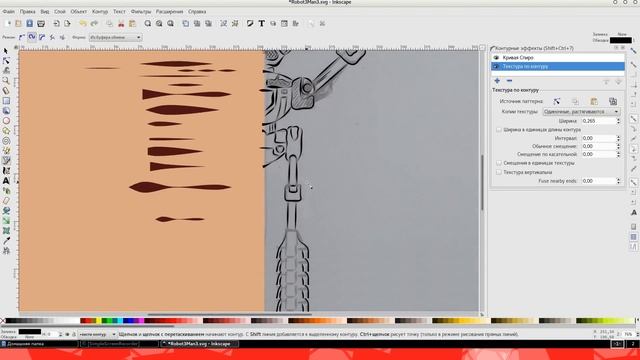This screenshot has height=360, width=640.
Task: Toggle Spiro path mode button
Action: click(32, 37)
